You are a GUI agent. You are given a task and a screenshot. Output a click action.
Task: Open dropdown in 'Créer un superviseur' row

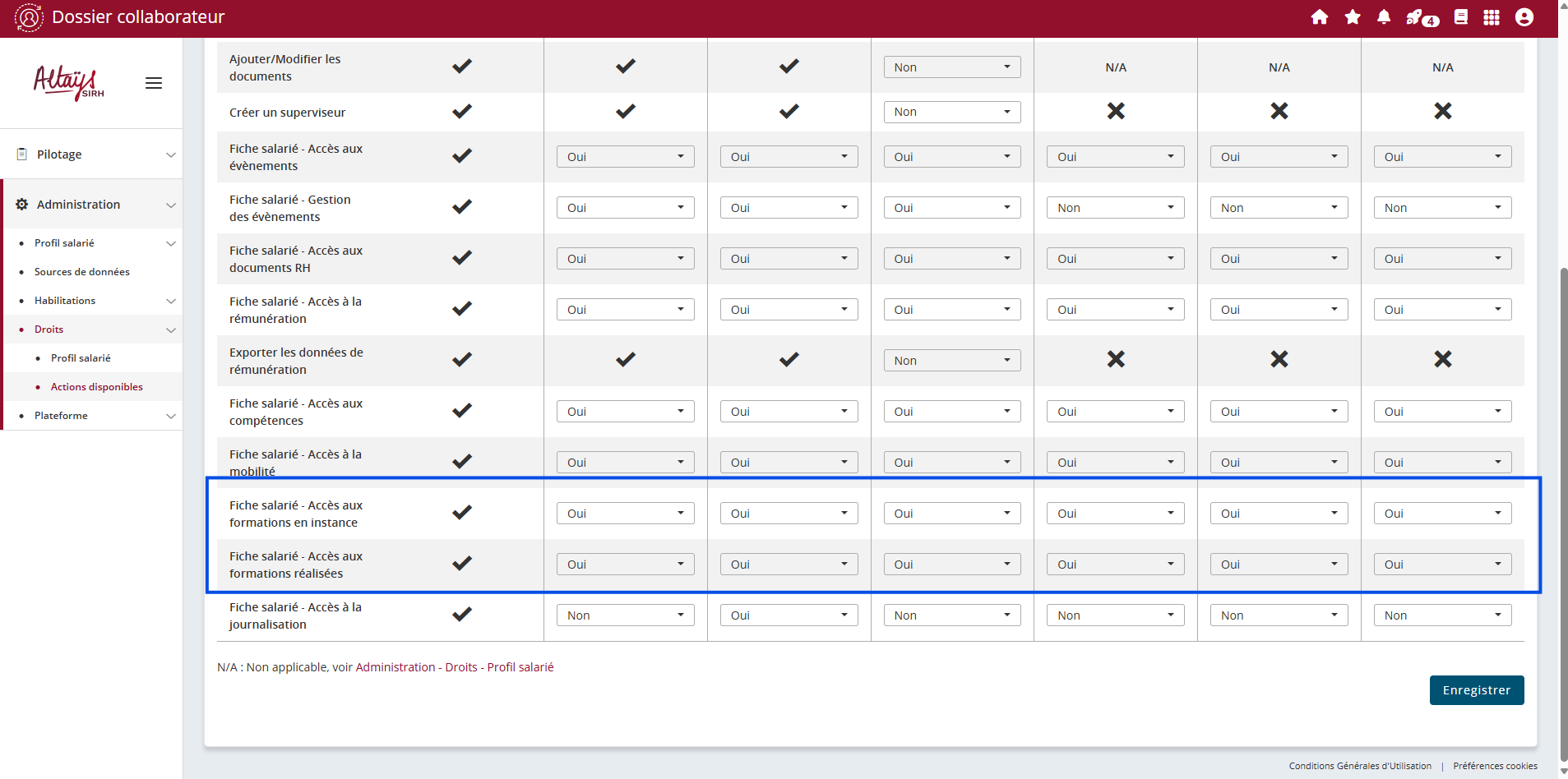(x=951, y=112)
